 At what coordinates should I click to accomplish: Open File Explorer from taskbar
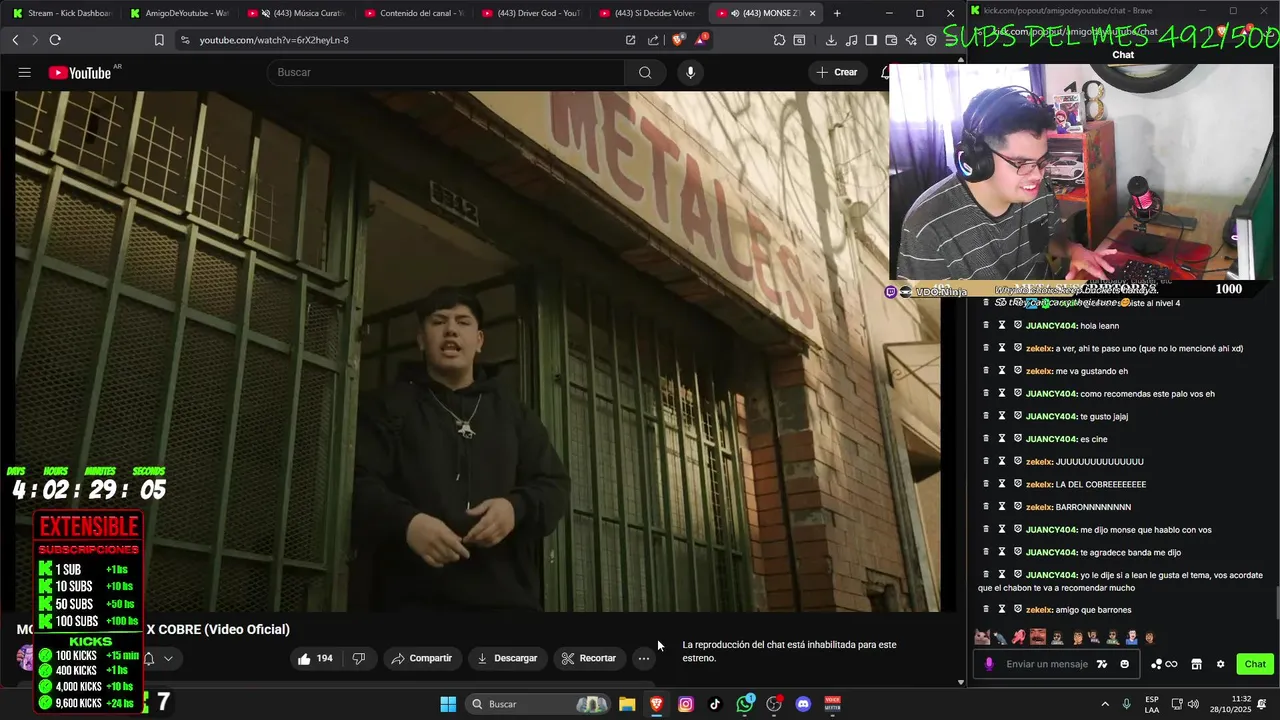pos(627,704)
